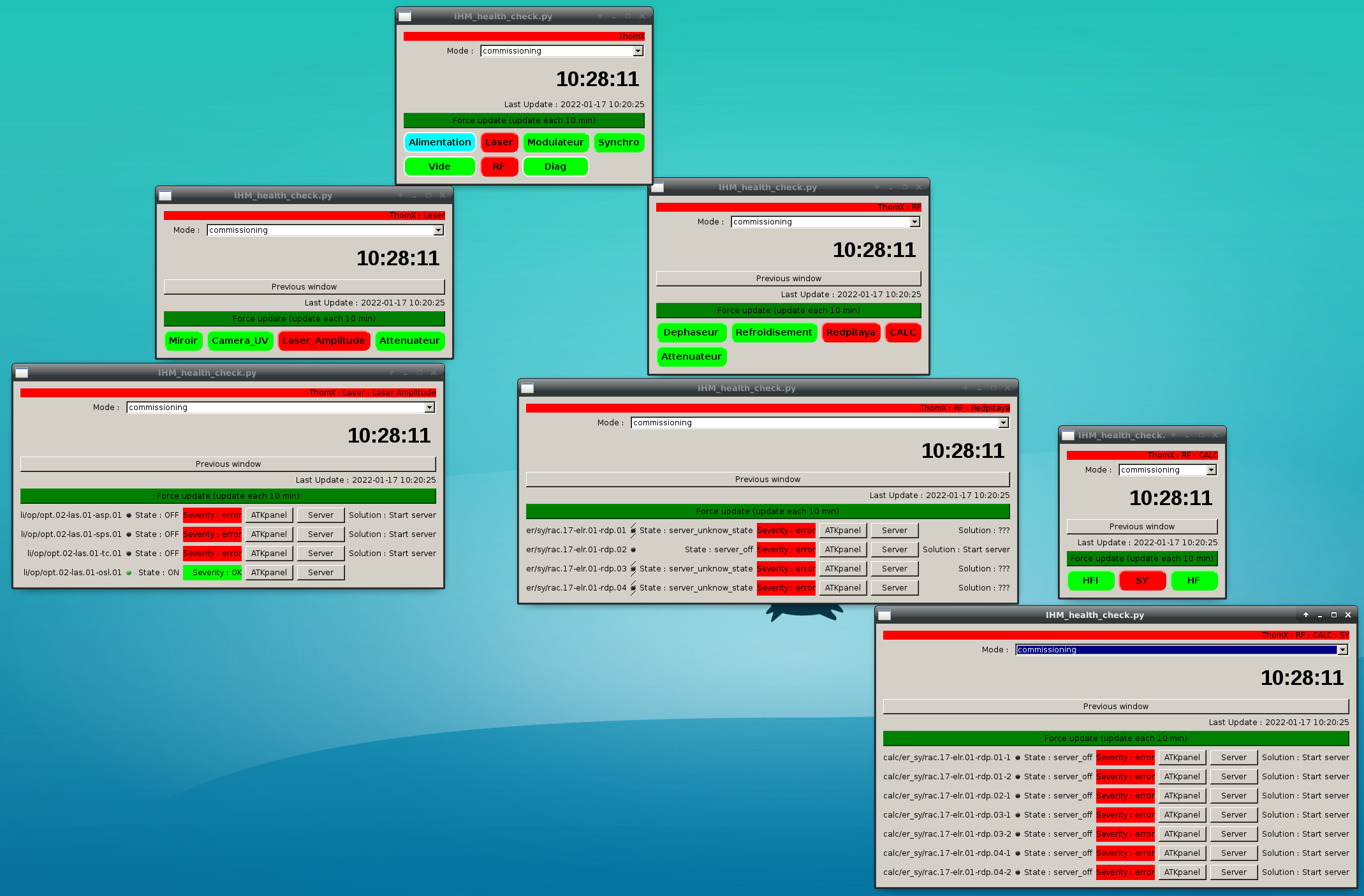Open ATKpanel for li/op/opt.02-las.01-asp.01
Image resolution: width=1364 pixels, height=896 pixels.
coord(269,515)
